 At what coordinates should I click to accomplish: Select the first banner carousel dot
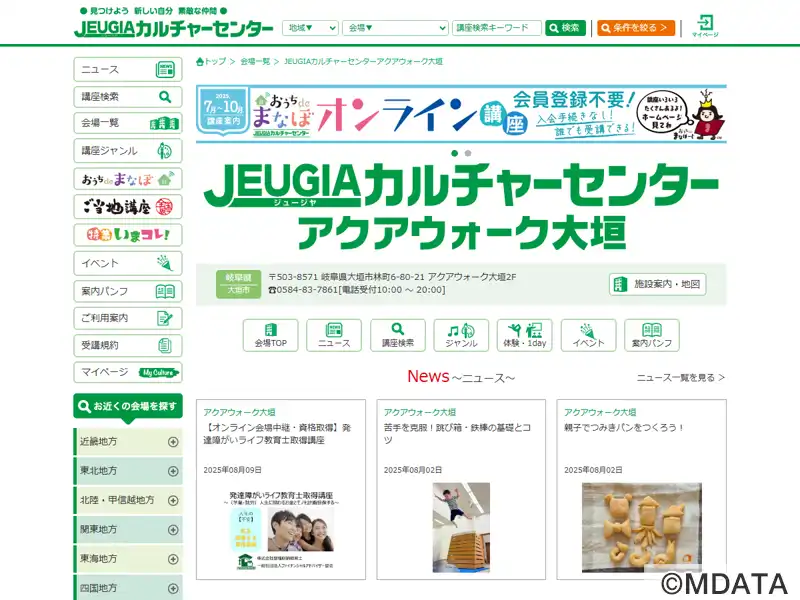[455, 153]
